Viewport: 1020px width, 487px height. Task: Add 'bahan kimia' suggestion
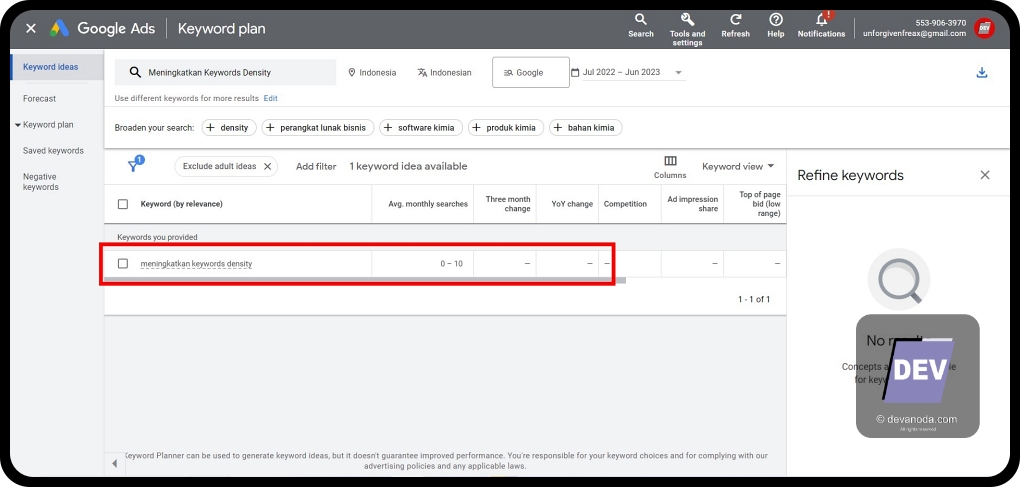[x=585, y=127]
